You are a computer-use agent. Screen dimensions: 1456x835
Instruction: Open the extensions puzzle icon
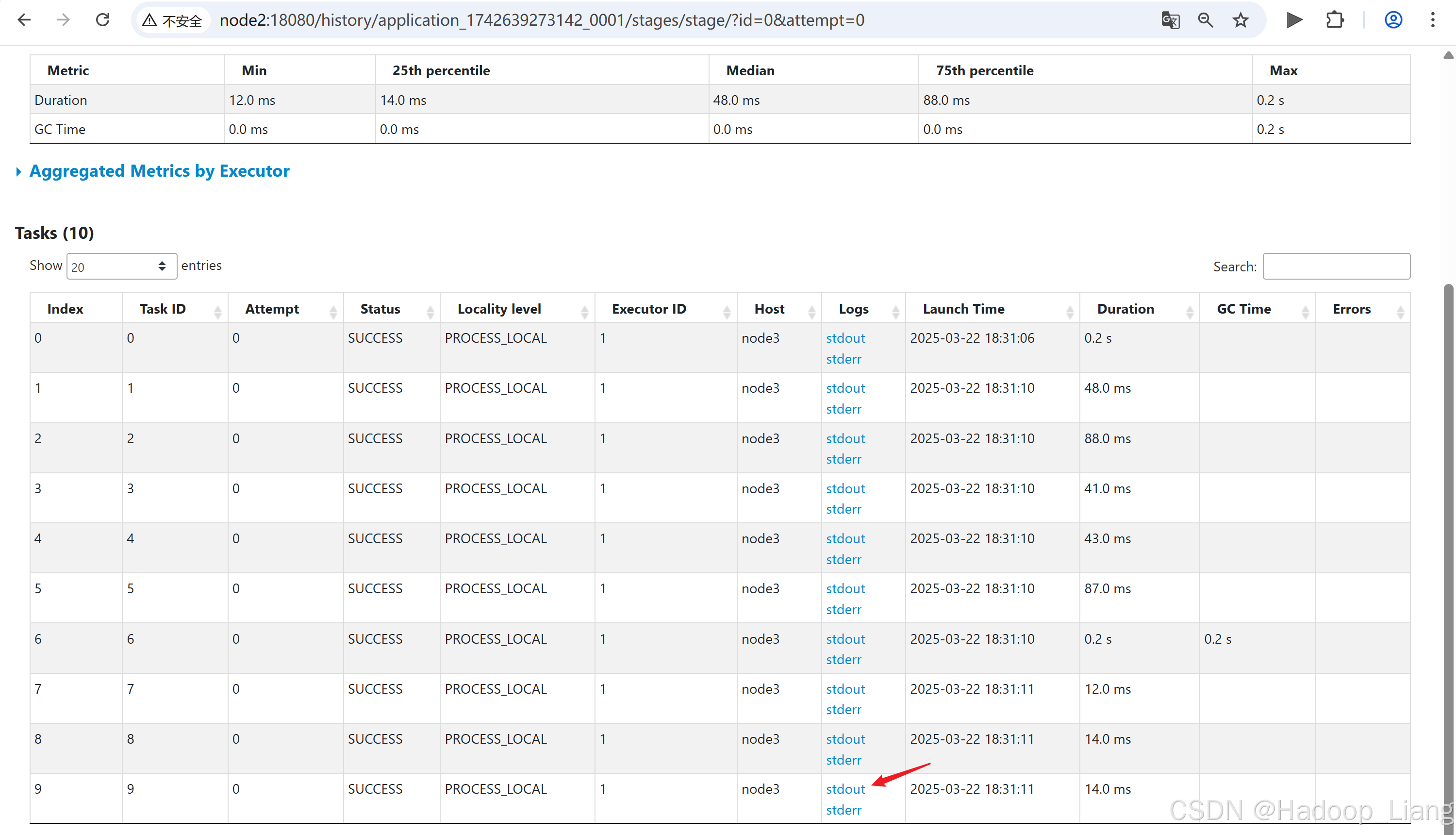click(1335, 20)
